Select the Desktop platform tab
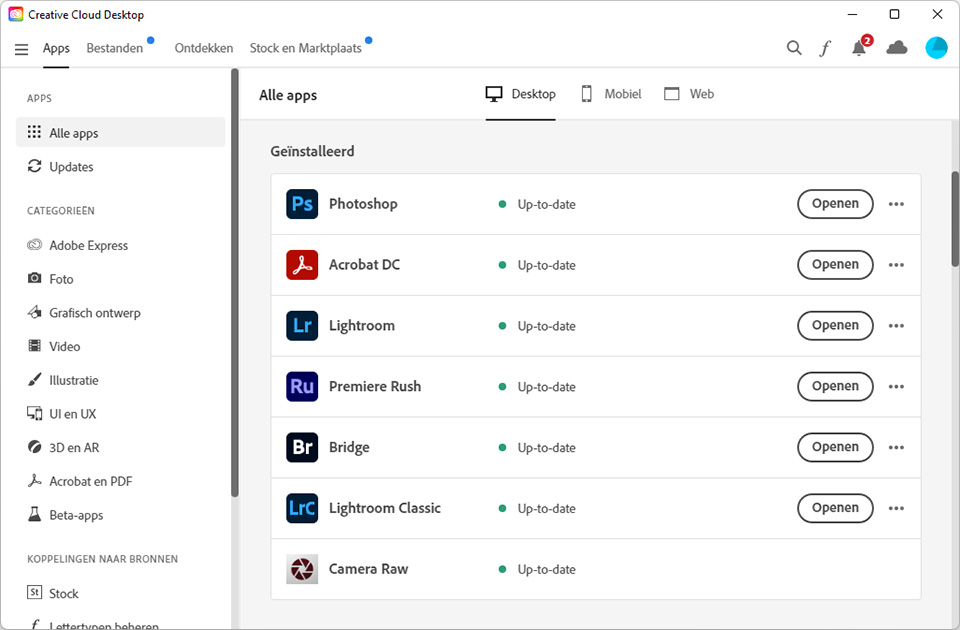This screenshot has height=630, width=960. 520,94
